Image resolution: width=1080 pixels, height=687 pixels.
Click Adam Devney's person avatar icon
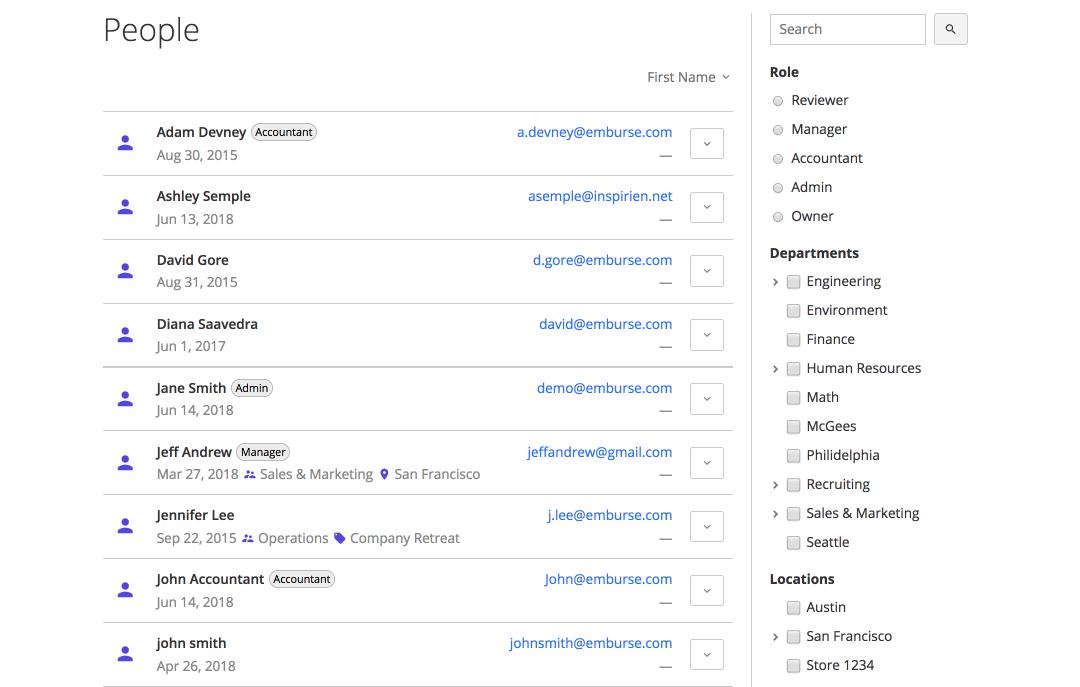click(125, 143)
